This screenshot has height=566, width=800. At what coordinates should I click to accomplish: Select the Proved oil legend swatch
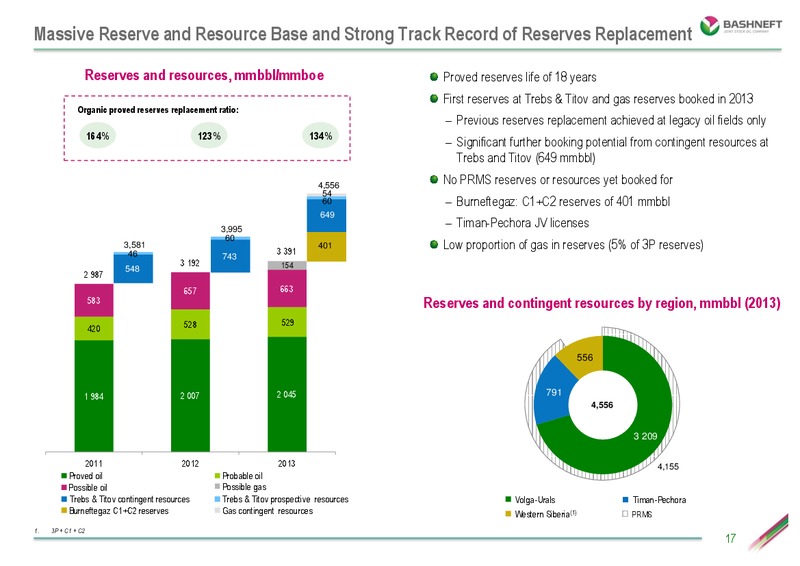click(x=64, y=476)
